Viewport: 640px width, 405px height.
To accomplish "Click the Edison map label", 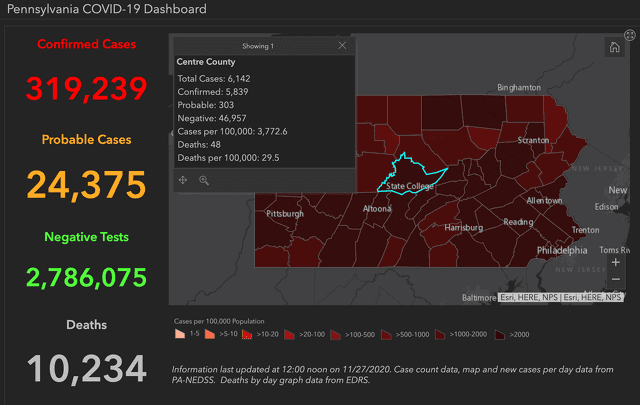I will click(606, 207).
